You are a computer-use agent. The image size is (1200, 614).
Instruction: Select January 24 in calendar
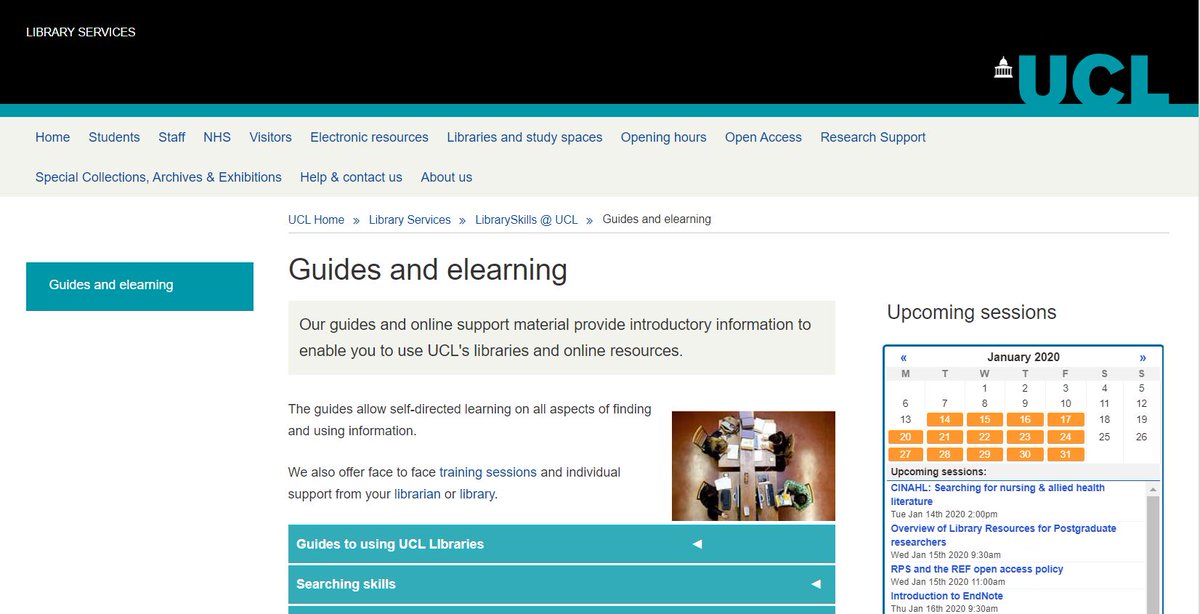[x=1066, y=437]
